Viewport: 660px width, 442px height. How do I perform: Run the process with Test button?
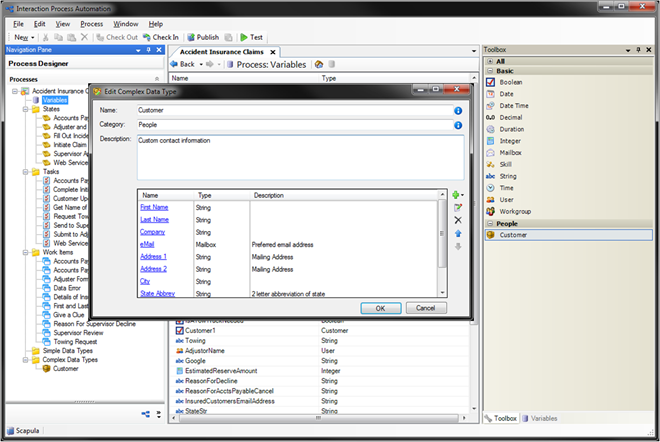tap(251, 37)
